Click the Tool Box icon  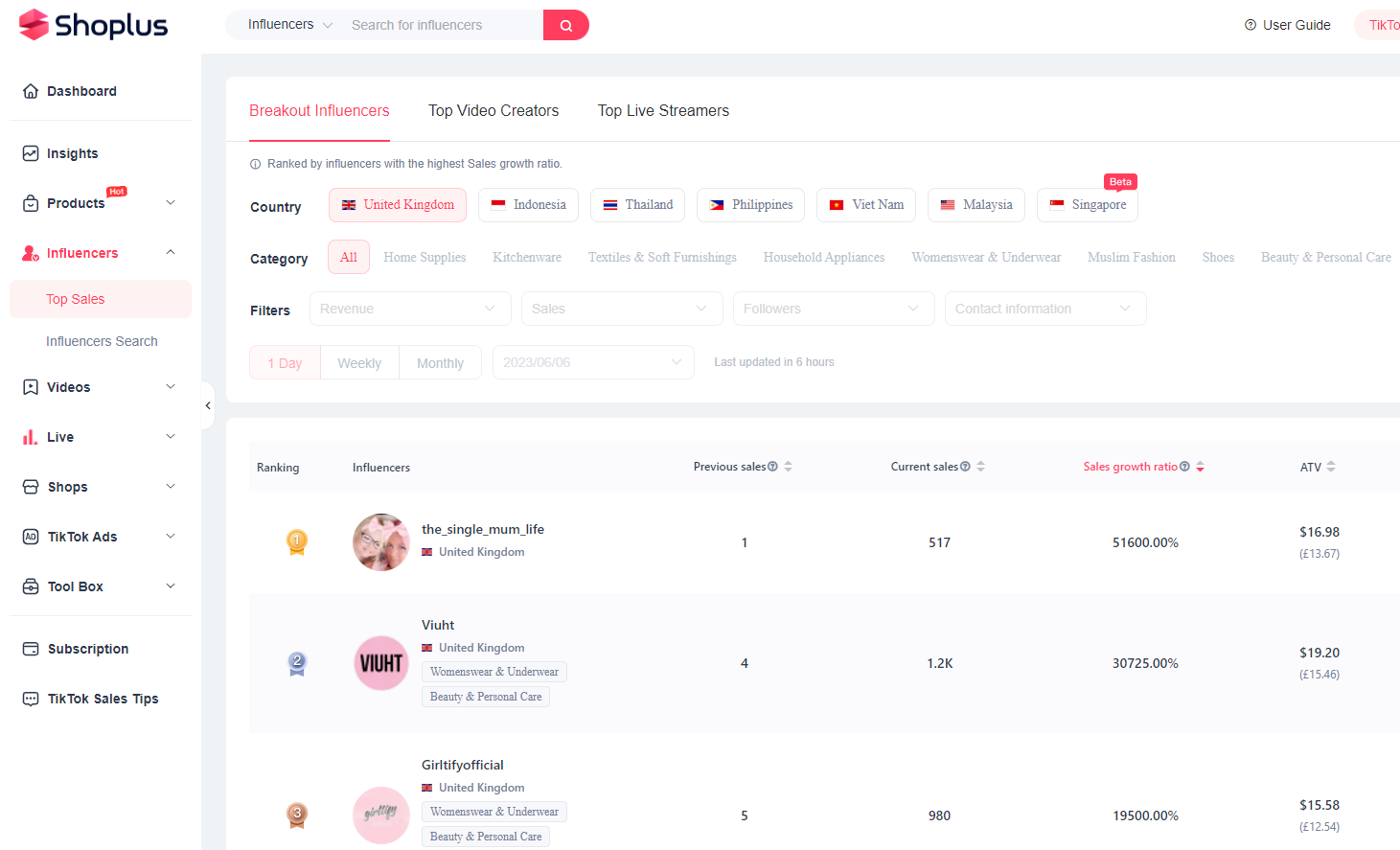coord(31,586)
